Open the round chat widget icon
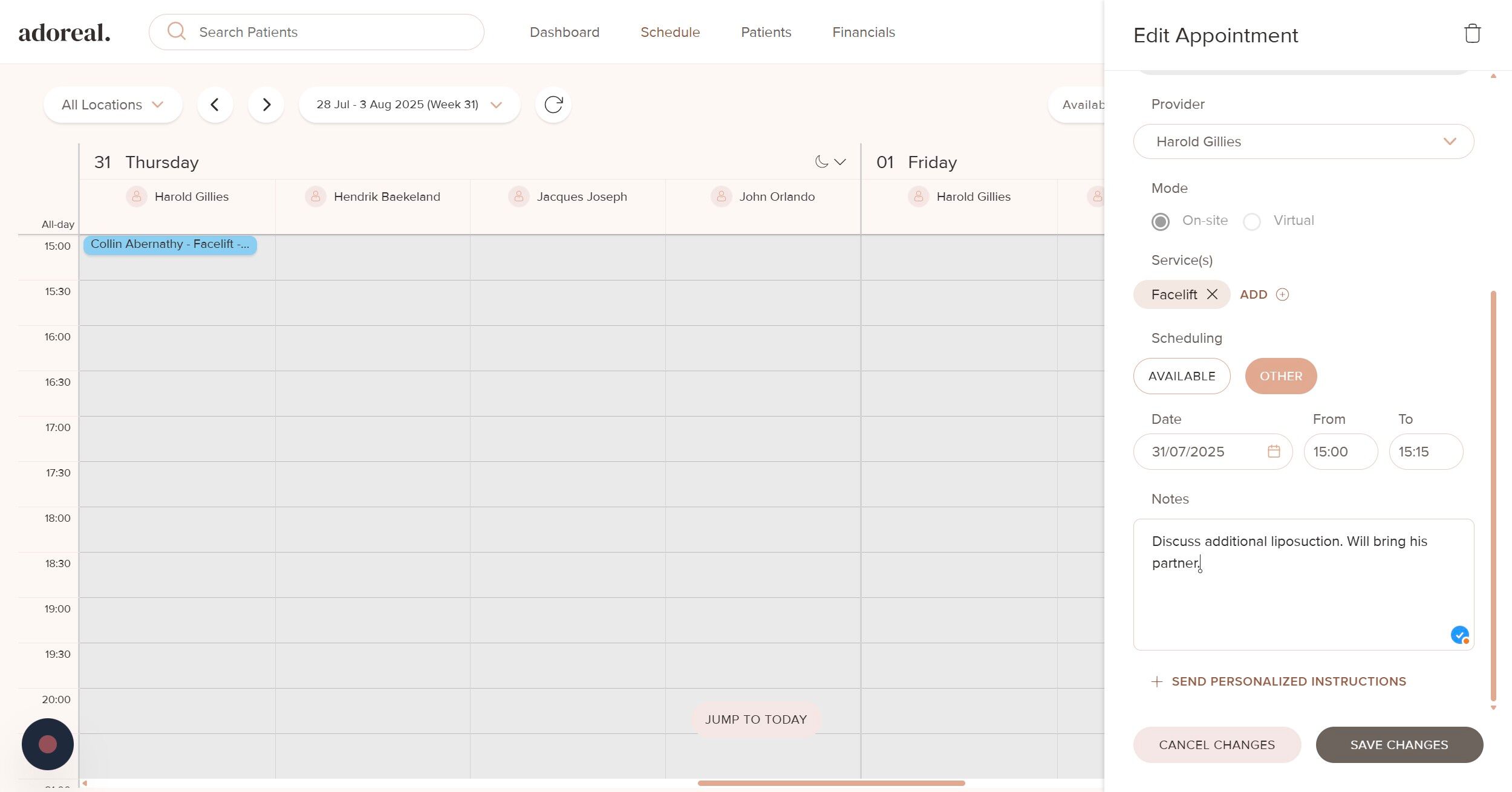This screenshot has width=1512, height=792. click(48, 744)
